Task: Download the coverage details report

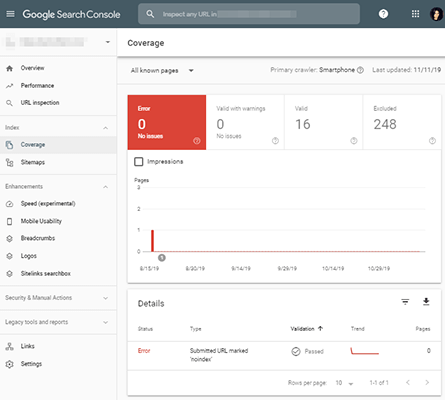Action: [426, 302]
